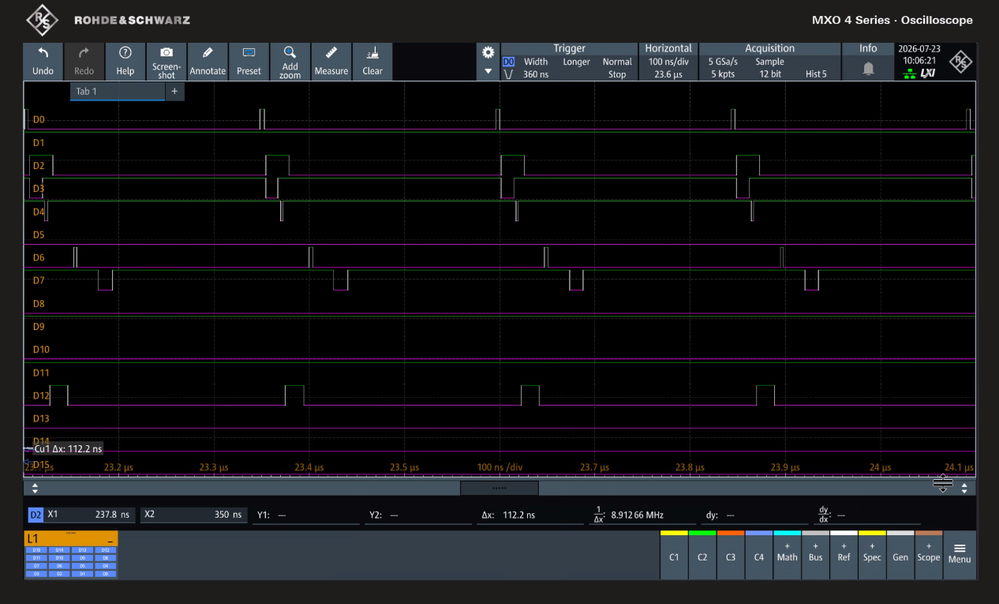The image size is (999, 604).
Task: Click the Undo arrow button
Action: point(43,61)
